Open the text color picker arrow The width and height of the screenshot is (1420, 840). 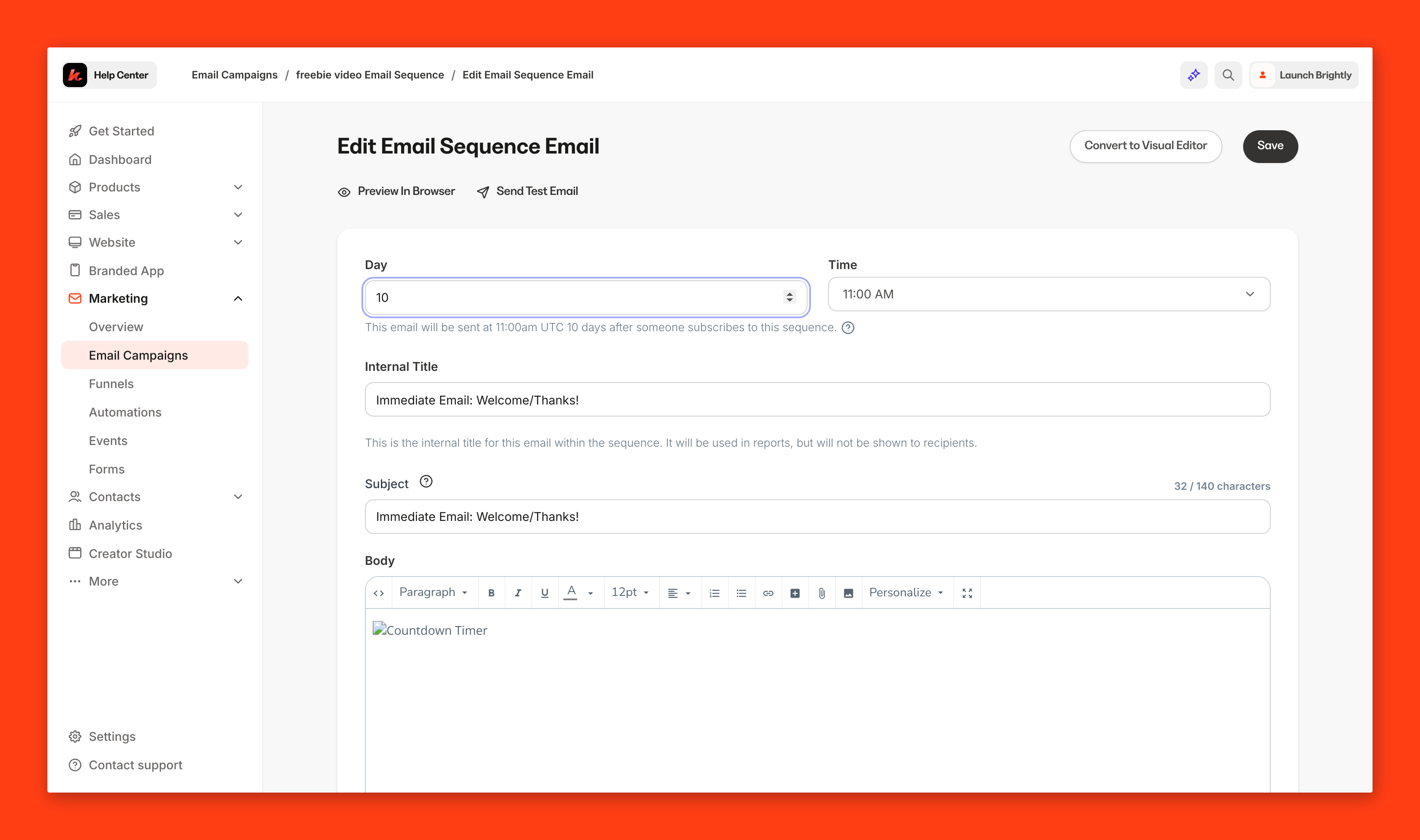coord(591,592)
